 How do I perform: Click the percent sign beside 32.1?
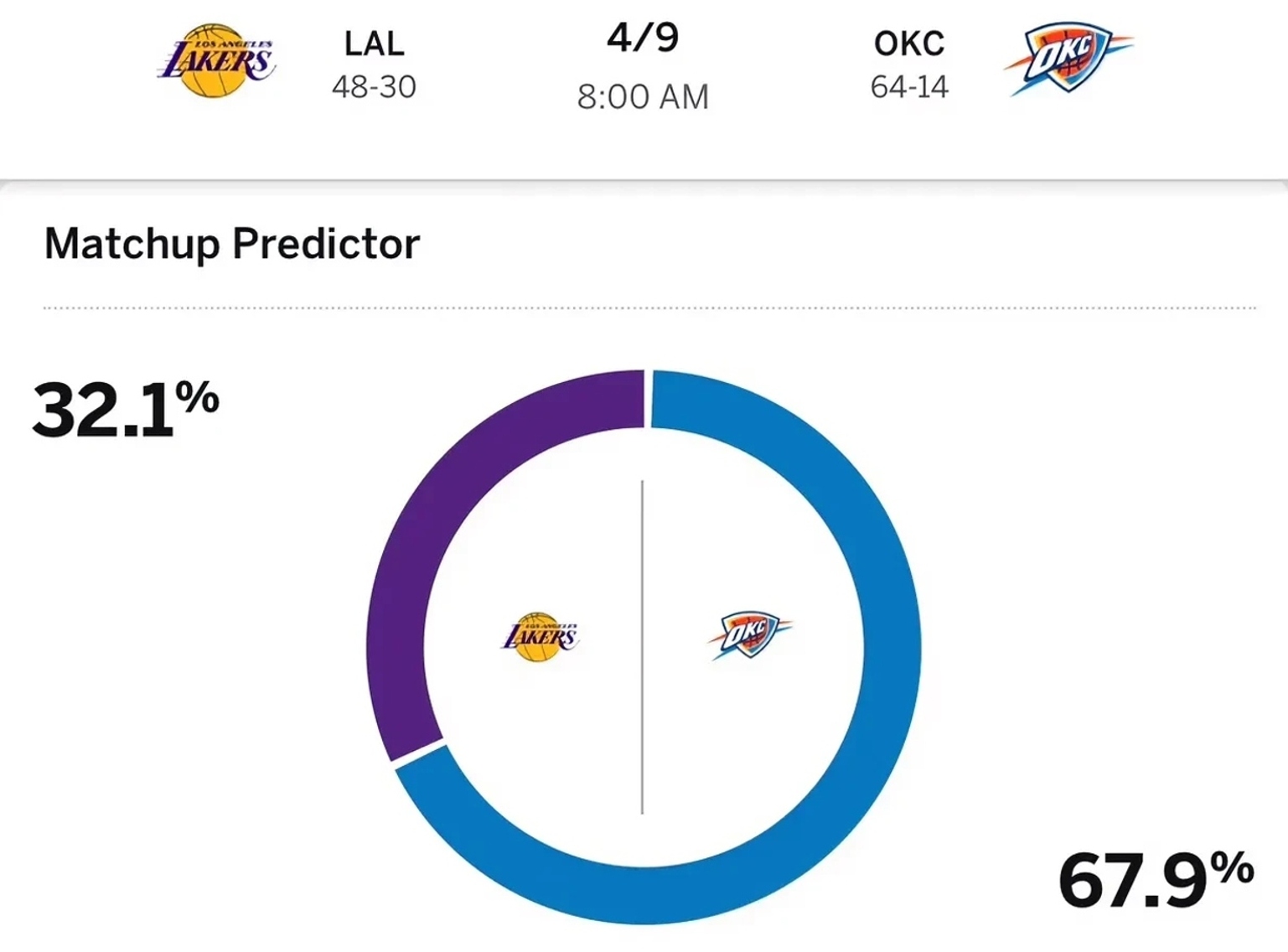click(198, 397)
